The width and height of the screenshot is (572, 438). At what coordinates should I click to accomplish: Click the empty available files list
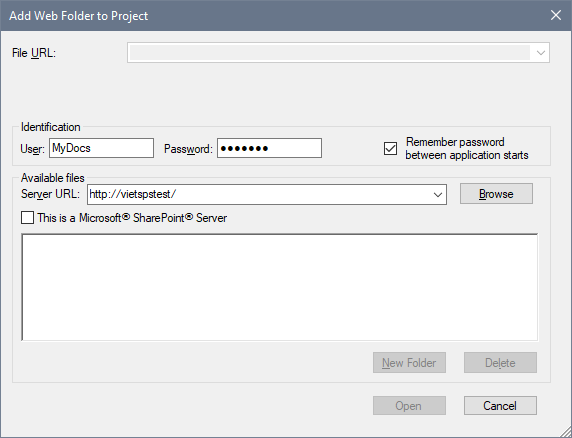[x=279, y=287]
